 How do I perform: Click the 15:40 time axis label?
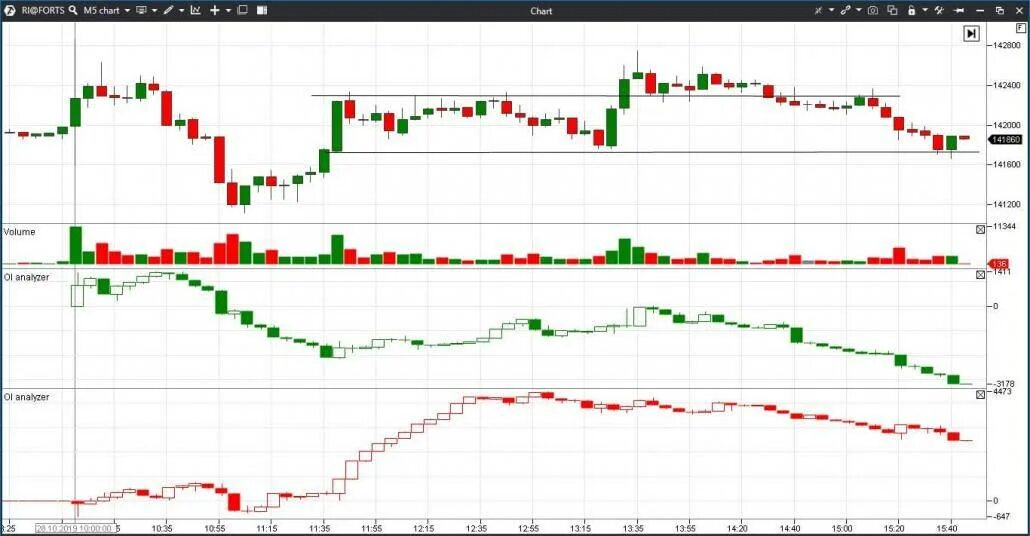coord(947,528)
